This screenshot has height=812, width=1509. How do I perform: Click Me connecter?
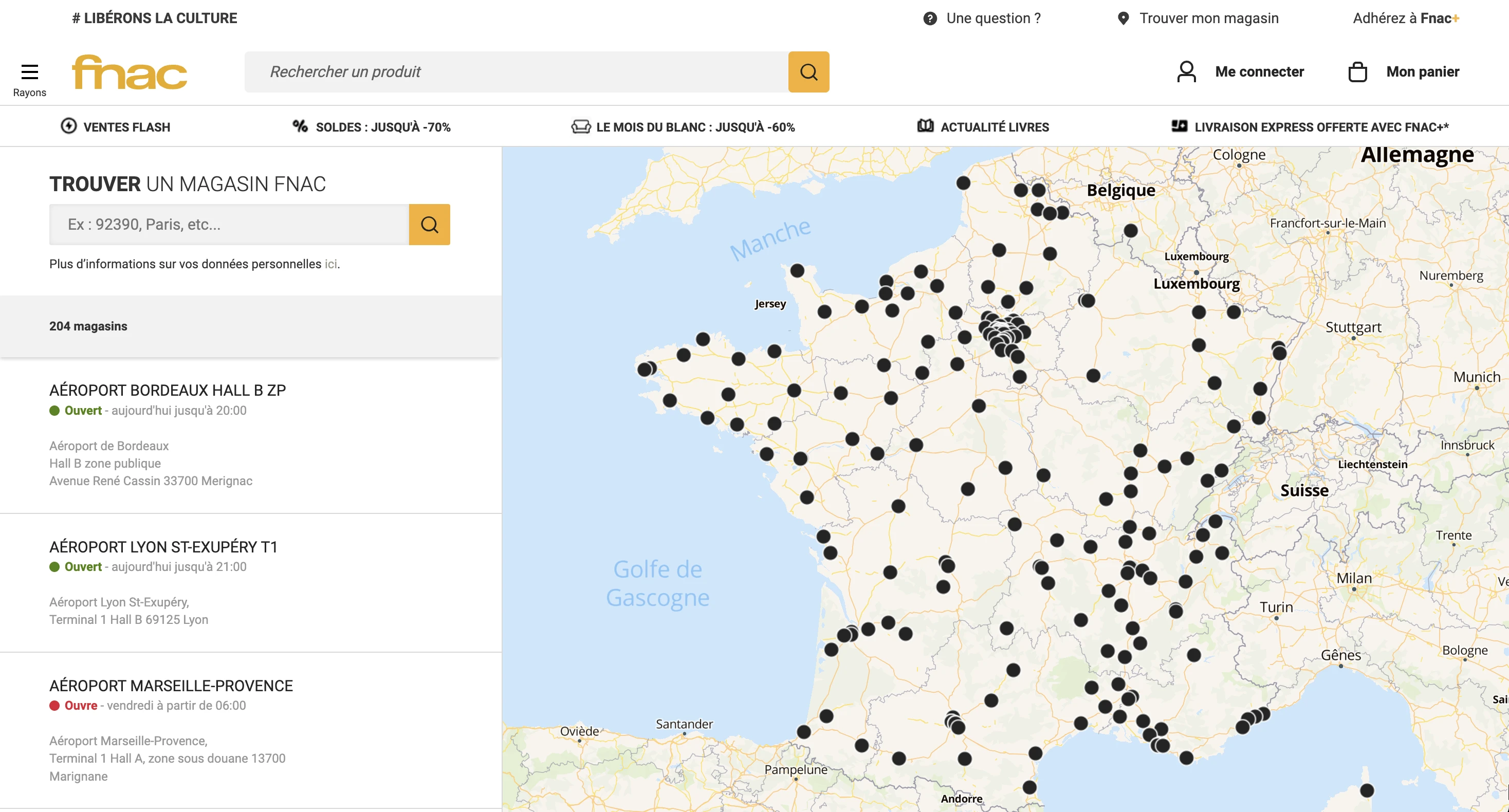click(1259, 71)
